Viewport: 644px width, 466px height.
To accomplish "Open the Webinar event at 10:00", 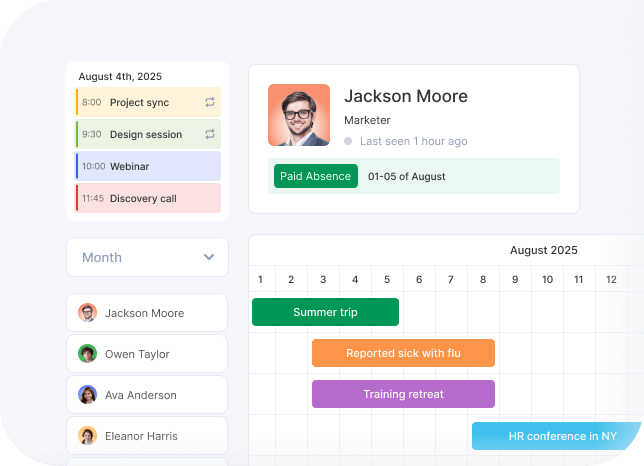I will tap(148, 166).
